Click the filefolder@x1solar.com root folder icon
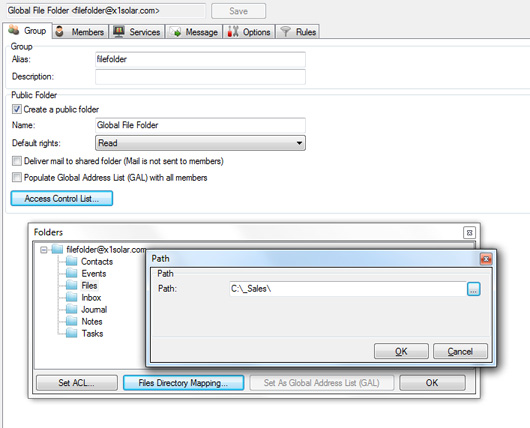Image resolution: width=530 pixels, height=428 pixels. click(57, 249)
